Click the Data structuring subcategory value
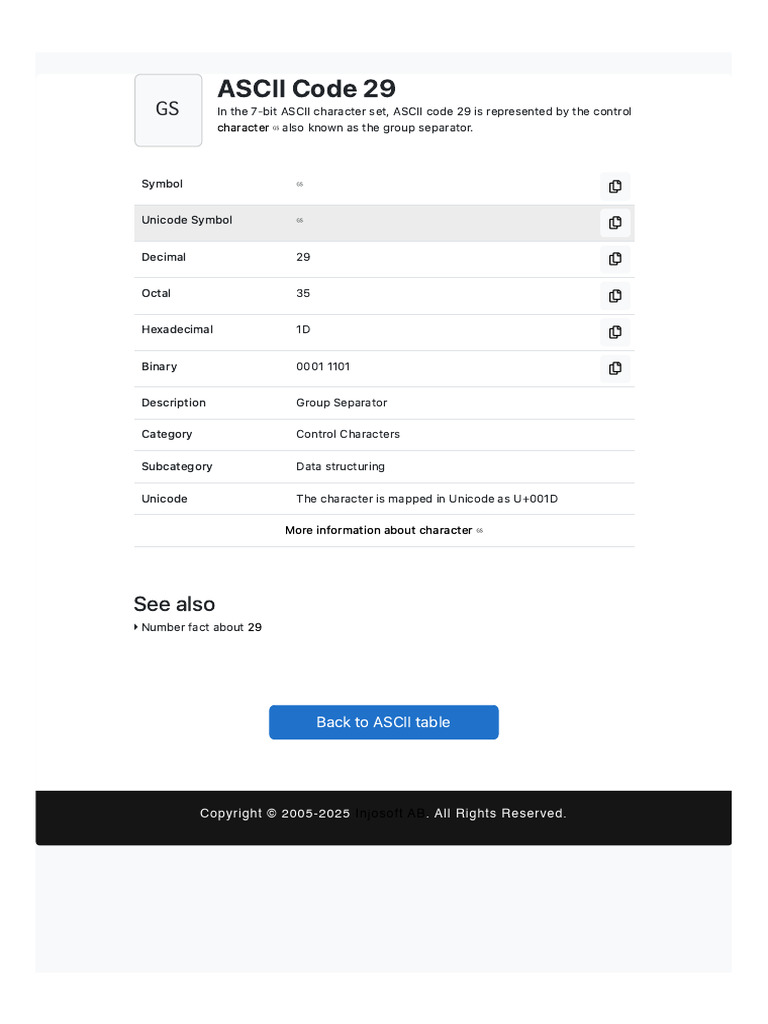The width and height of the screenshot is (768, 1024). tap(340, 466)
